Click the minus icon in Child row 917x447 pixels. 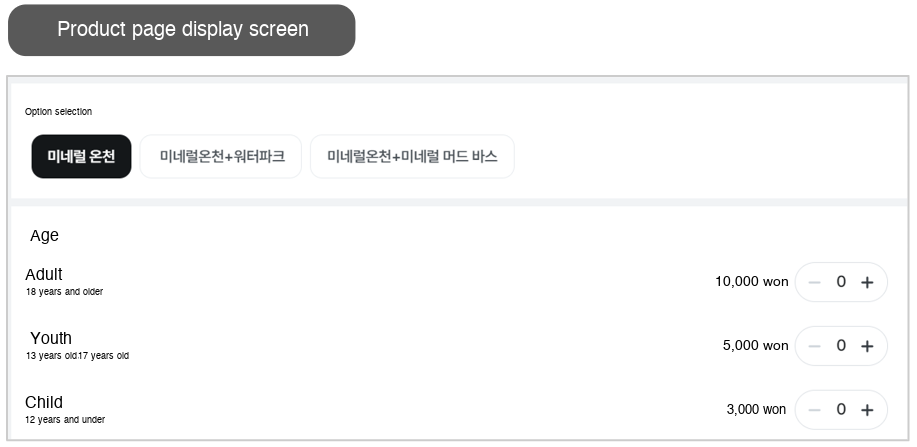[814, 410]
